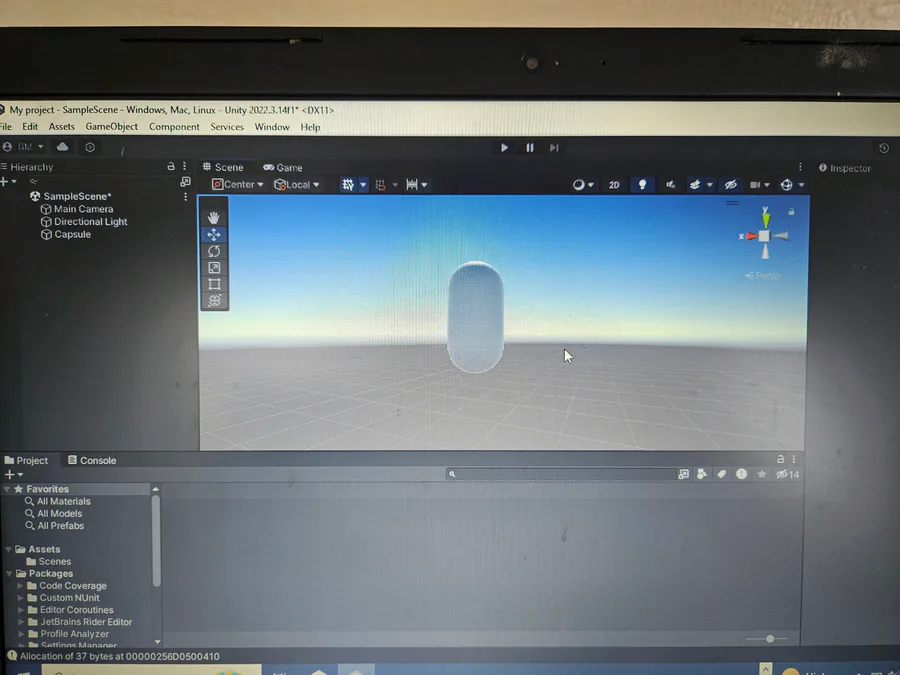The height and width of the screenshot is (675, 900).
Task: Select the Rotate tool
Action: pos(214,251)
